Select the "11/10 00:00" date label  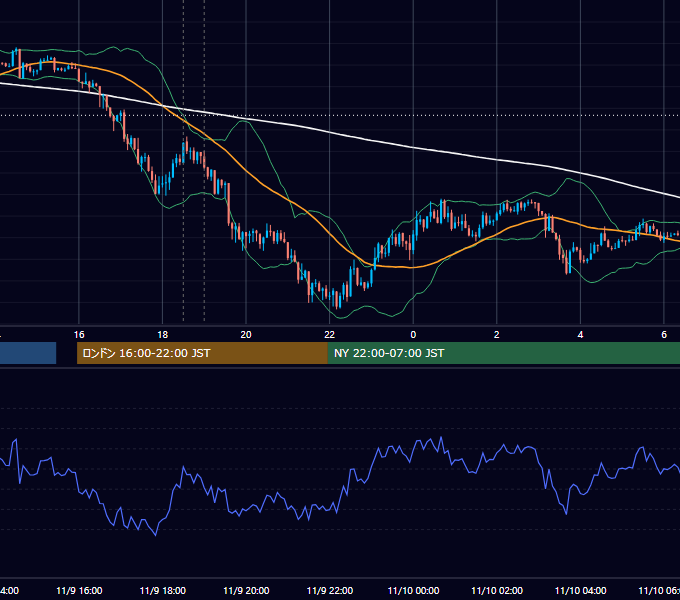tap(413, 590)
